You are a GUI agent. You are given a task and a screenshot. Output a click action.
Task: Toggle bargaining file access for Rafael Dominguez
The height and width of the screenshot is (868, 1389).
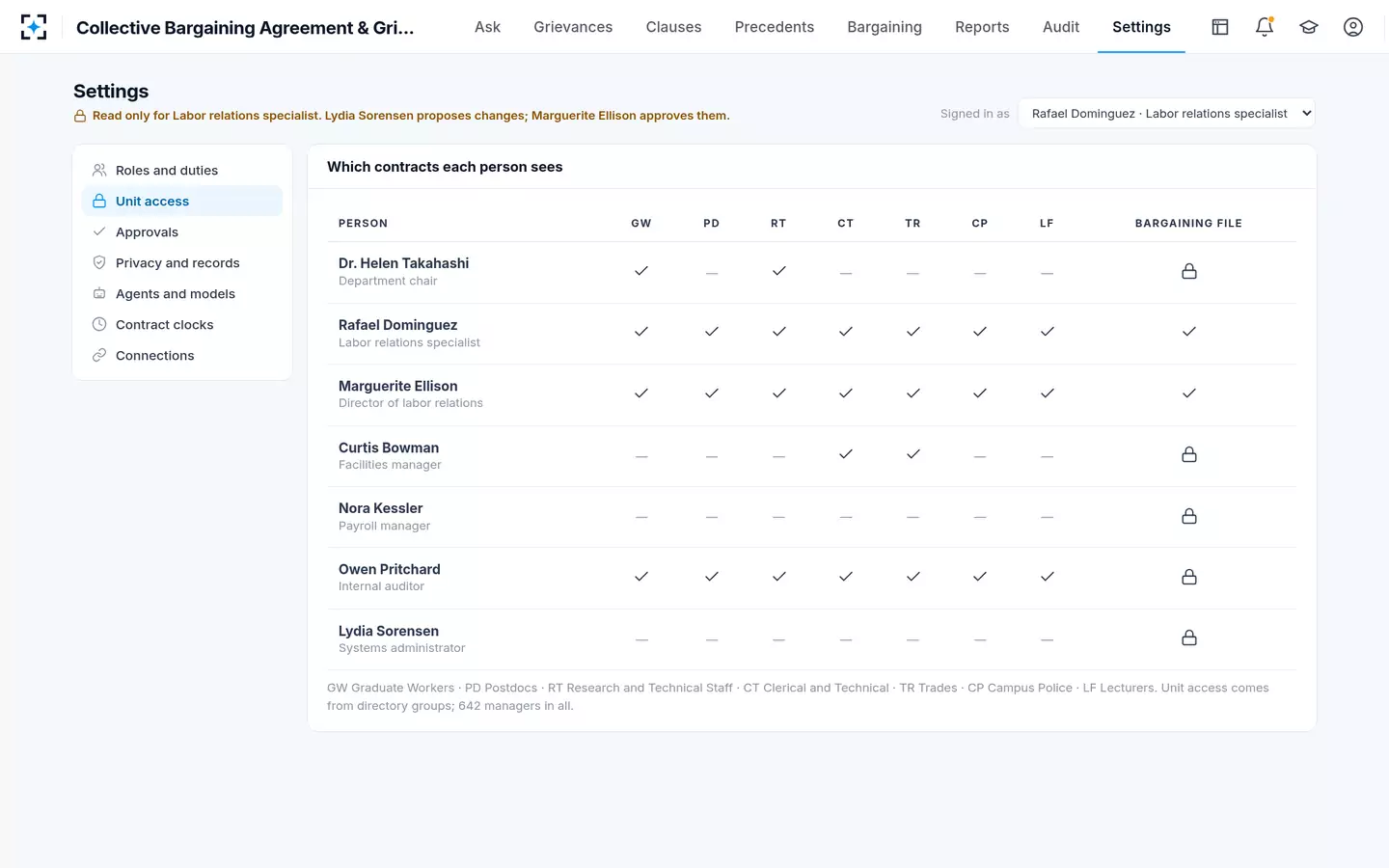(x=1189, y=332)
